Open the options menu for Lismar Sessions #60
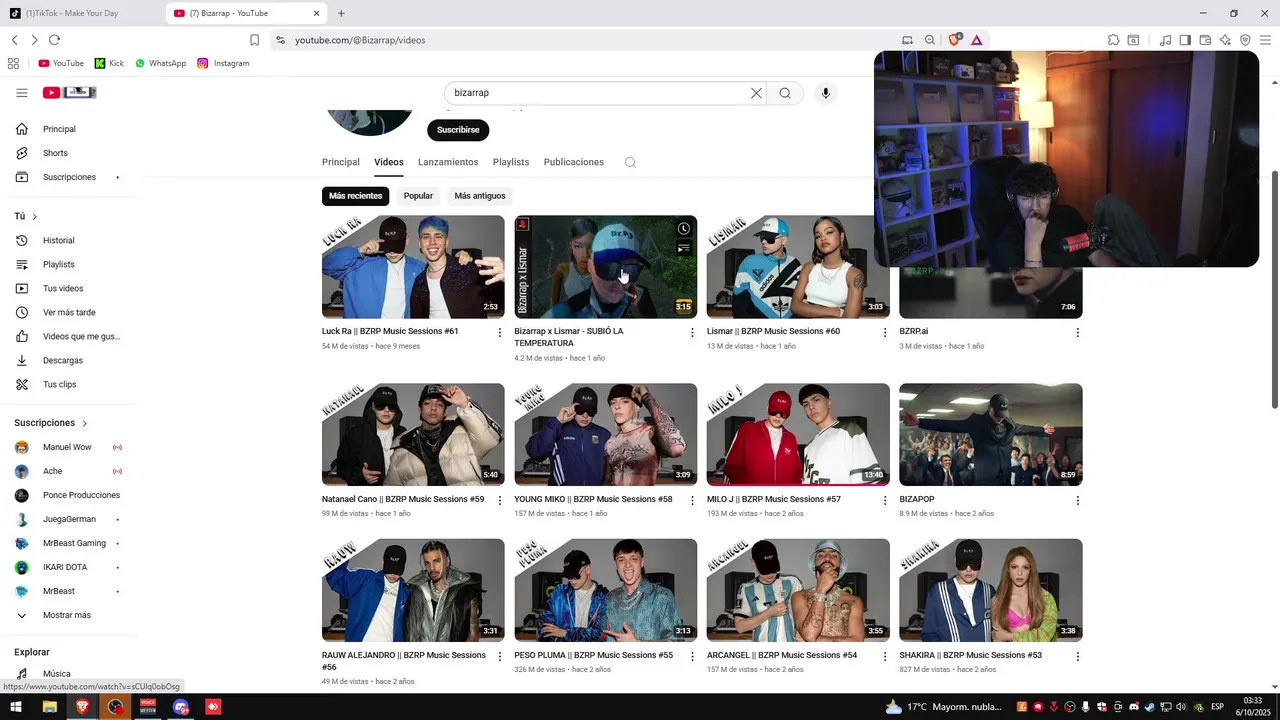The image size is (1280, 720). coord(884,332)
